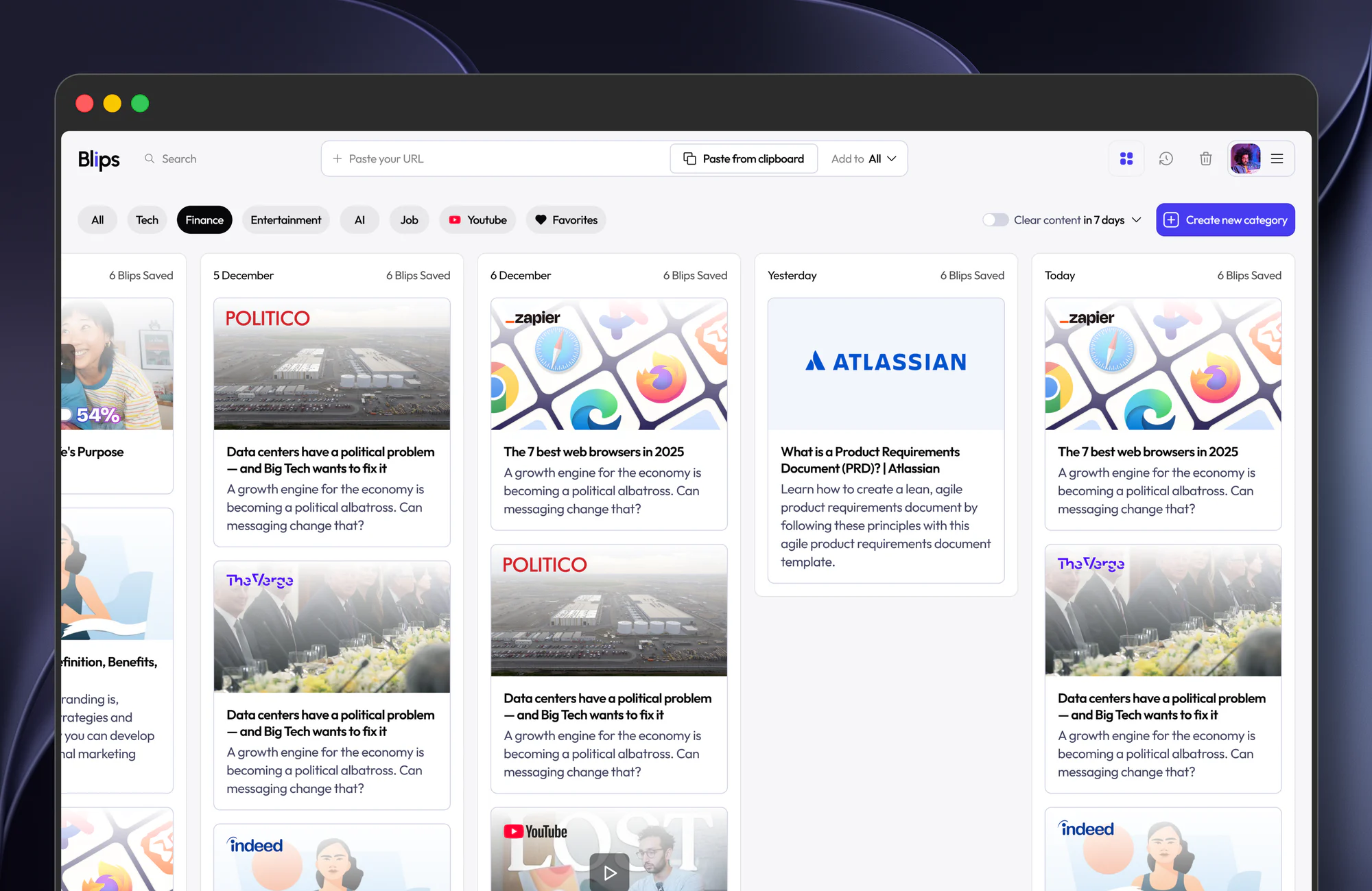Open the Atlassian PRD article title
The image size is (1372, 891).
870,460
